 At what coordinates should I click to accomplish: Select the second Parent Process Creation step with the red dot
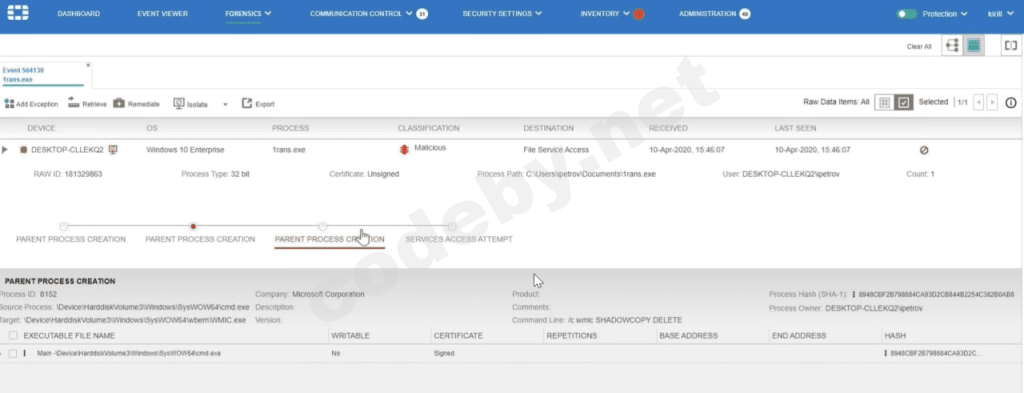pos(200,239)
